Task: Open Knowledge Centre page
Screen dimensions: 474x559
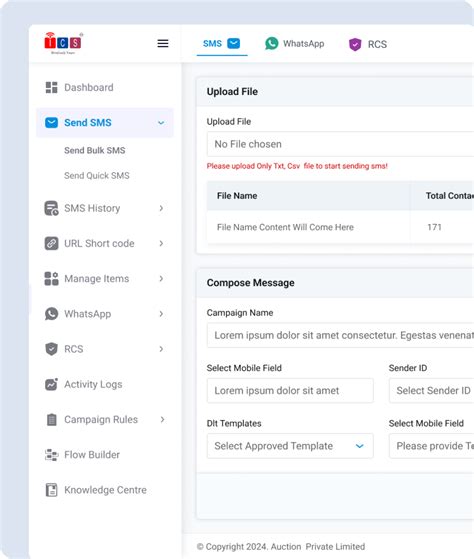Action: click(x=105, y=490)
